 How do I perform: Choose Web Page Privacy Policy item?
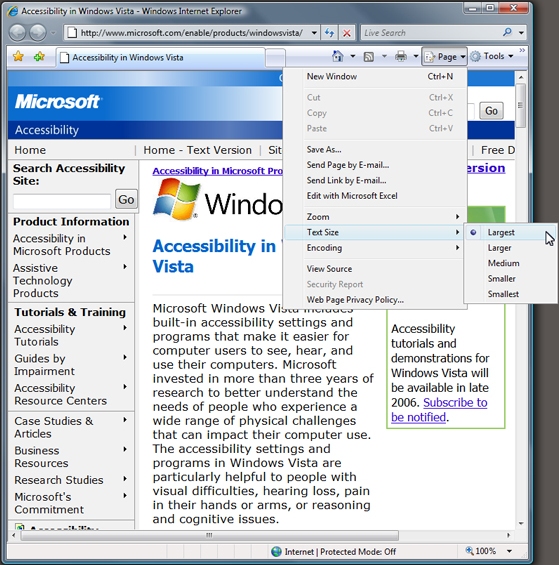click(x=375, y=300)
